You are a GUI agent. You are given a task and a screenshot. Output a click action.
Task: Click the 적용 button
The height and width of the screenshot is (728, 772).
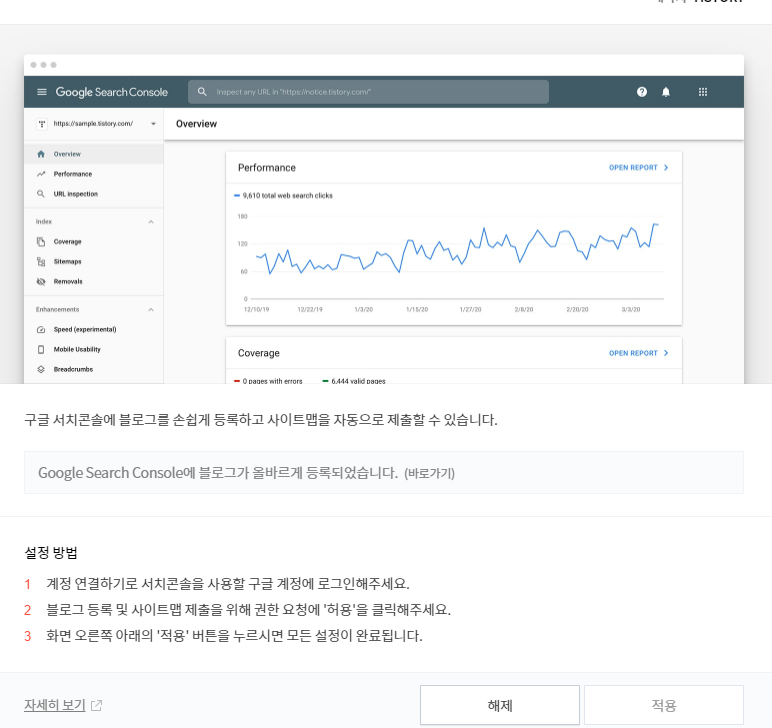pyautogui.click(x=664, y=705)
